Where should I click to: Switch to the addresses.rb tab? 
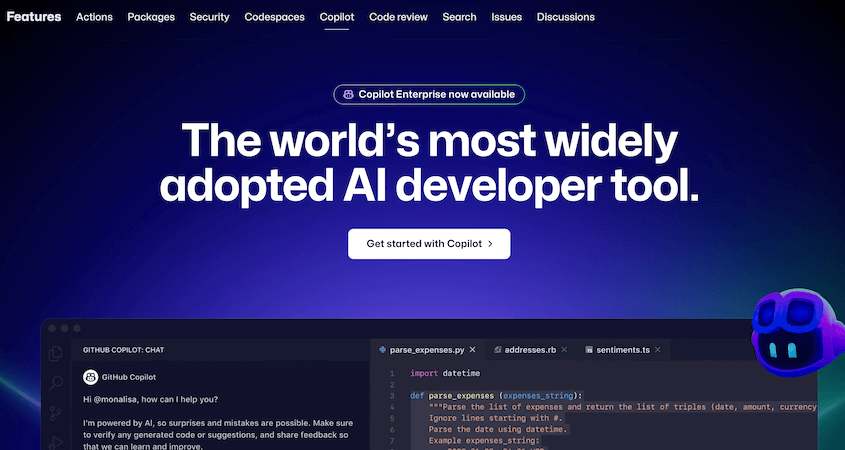click(530, 350)
